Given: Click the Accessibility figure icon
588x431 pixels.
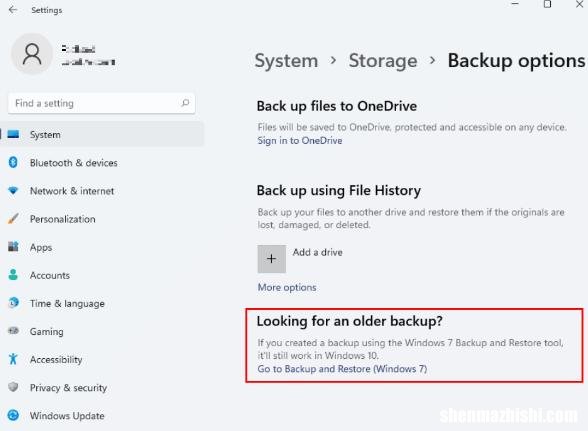Looking at the screenshot, I should tap(13, 359).
